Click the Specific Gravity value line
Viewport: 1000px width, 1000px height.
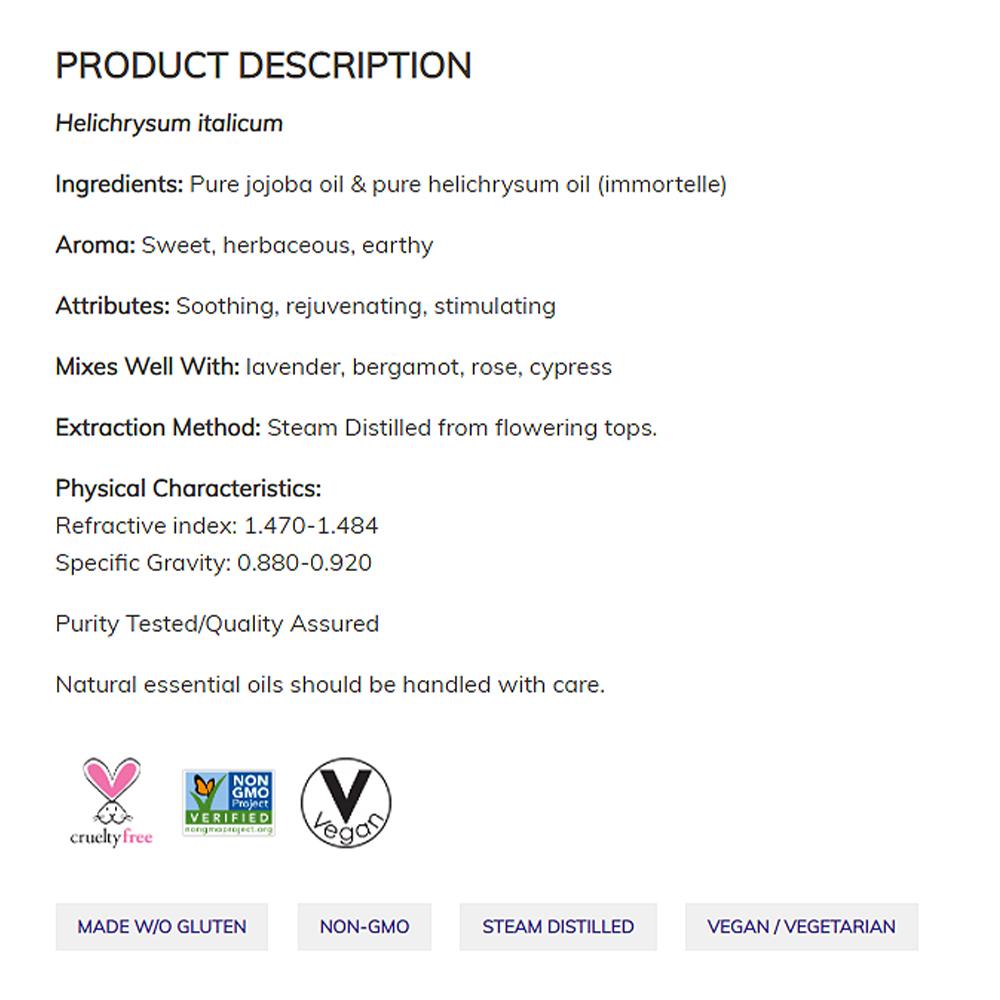[x=213, y=563]
